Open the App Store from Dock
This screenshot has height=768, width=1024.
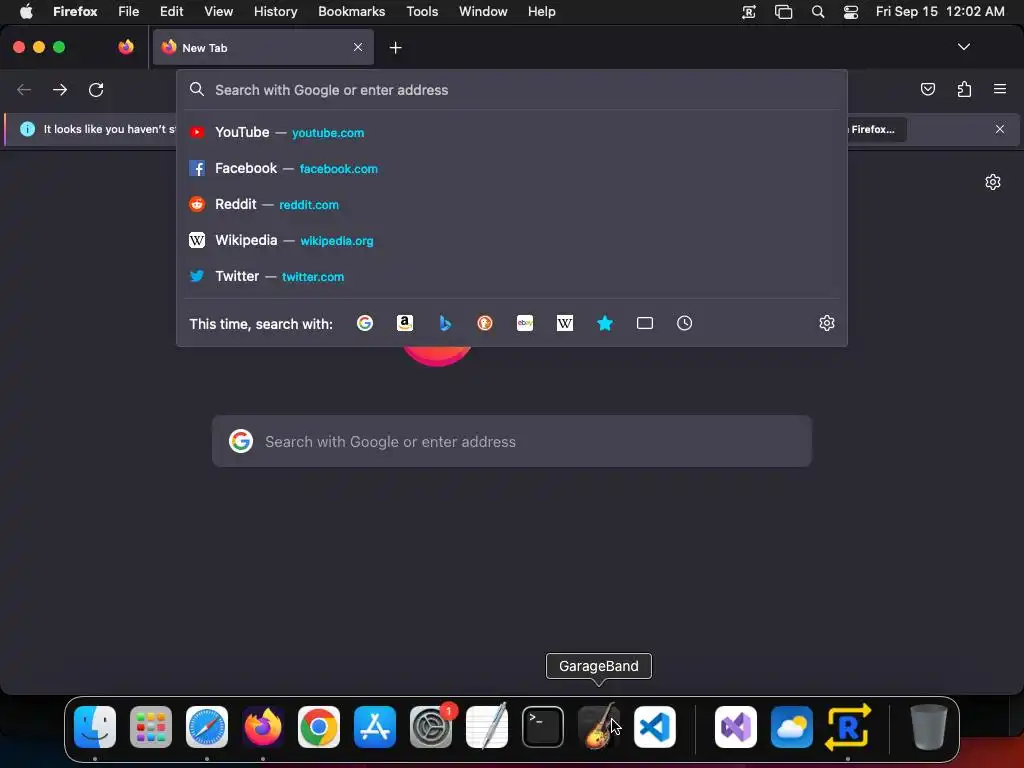click(375, 726)
